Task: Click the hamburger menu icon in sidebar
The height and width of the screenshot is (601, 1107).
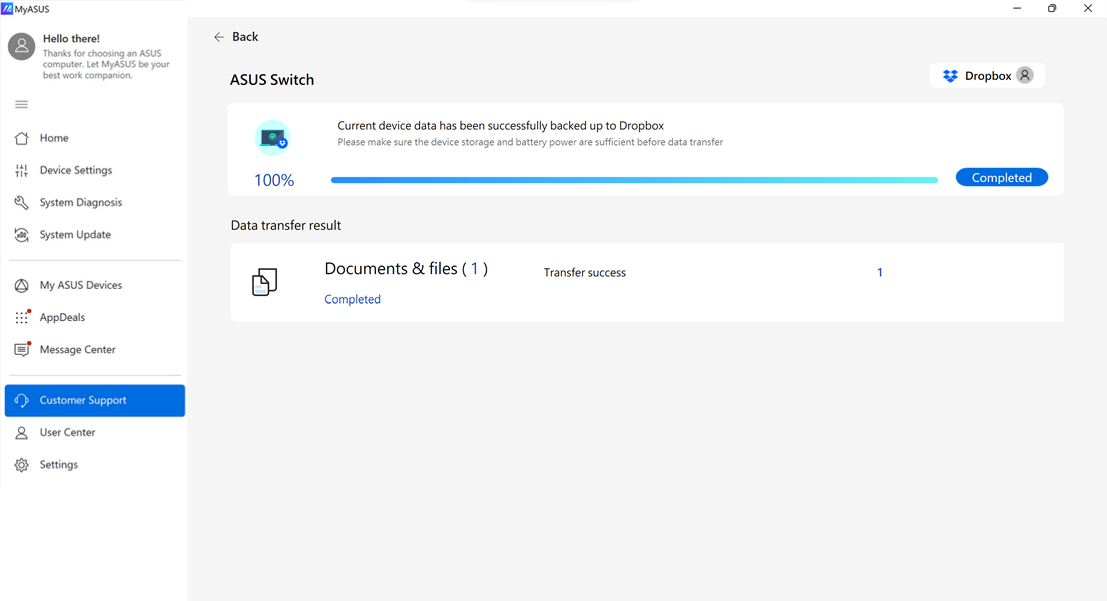Action: tap(21, 104)
